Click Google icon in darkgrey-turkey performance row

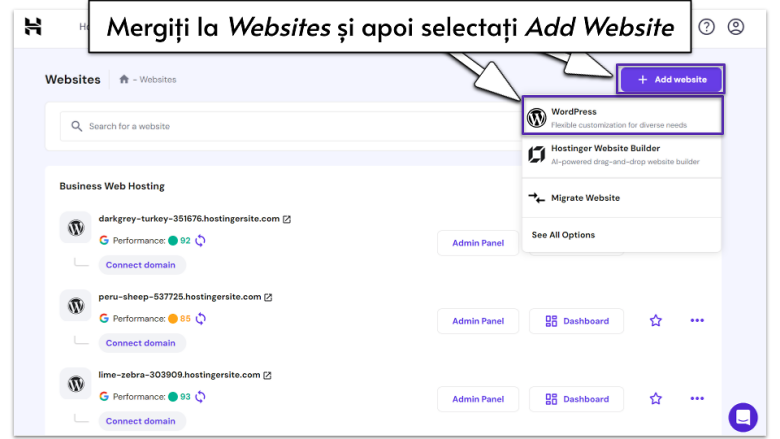coord(104,241)
